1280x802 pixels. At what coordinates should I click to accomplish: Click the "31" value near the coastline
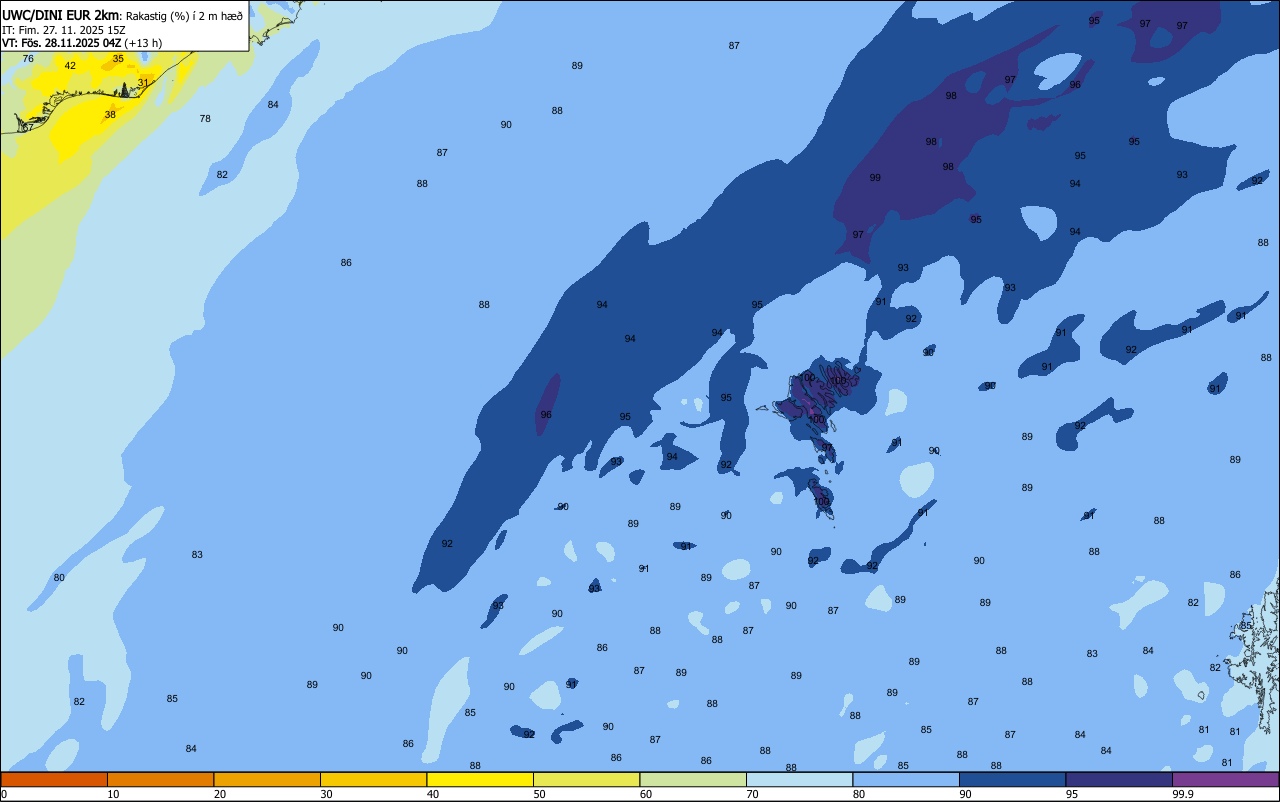(x=143, y=83)
